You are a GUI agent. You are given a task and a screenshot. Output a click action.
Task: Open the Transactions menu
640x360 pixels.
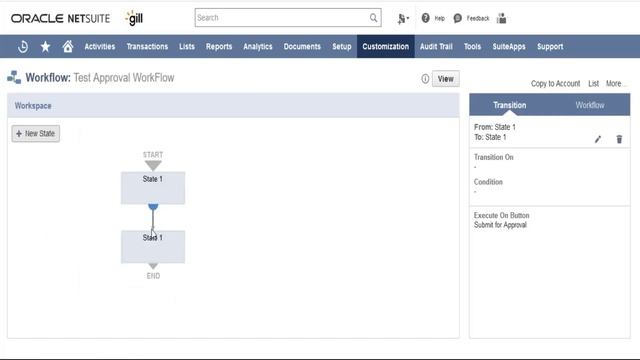tap(147, 47)
